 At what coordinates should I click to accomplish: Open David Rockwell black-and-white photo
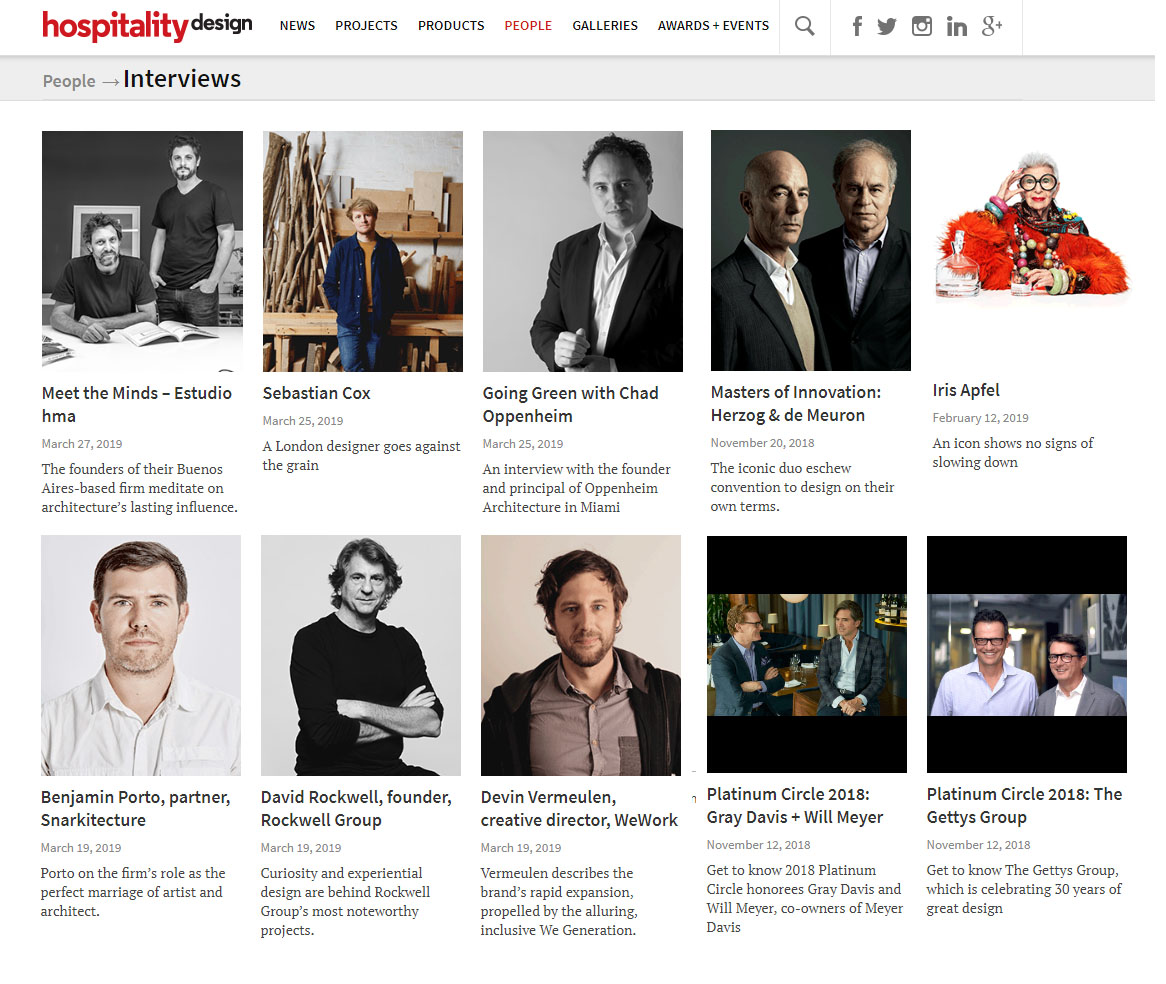(361, 655)
